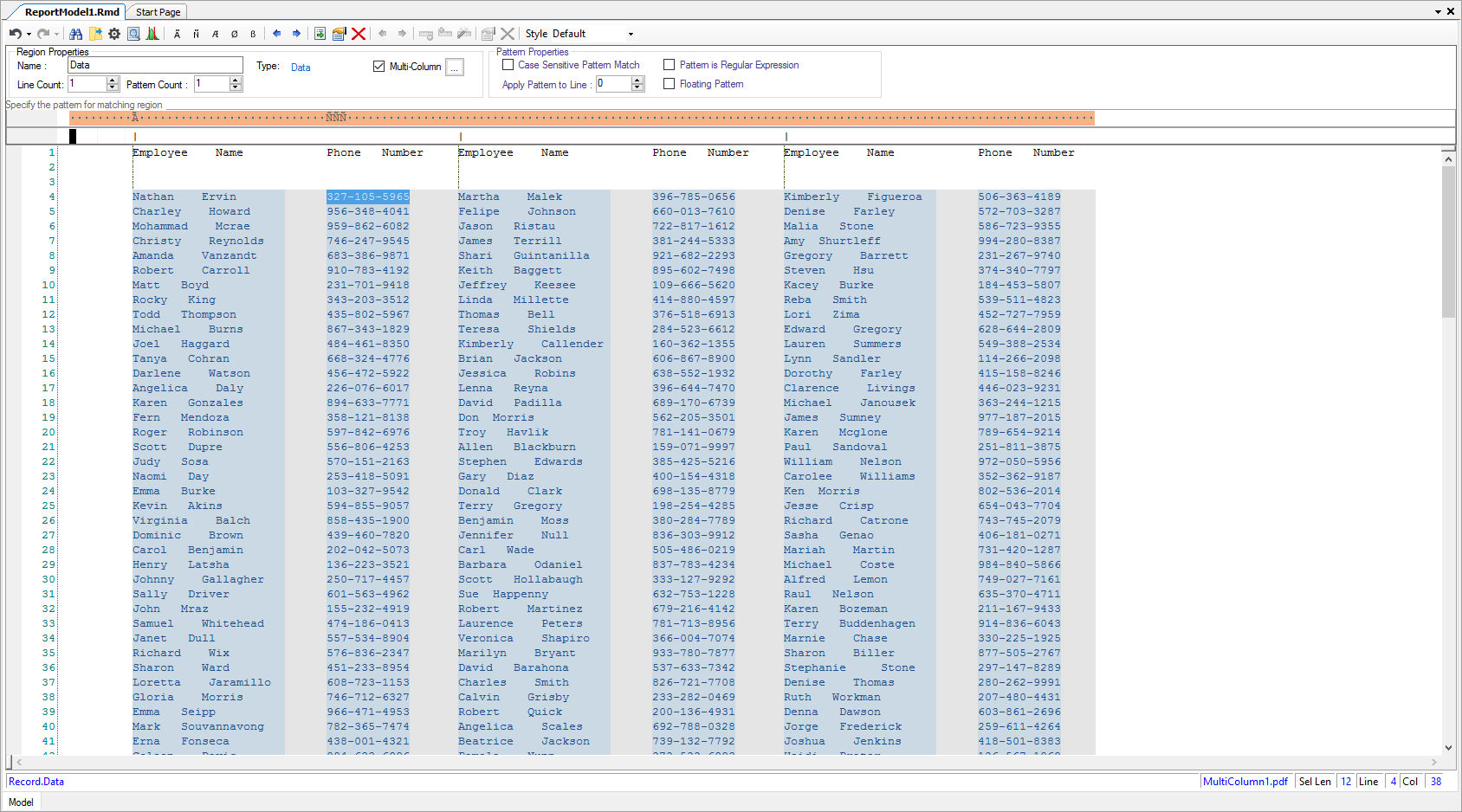
Task: Select the Model tab at bottom
Action: 21,802
